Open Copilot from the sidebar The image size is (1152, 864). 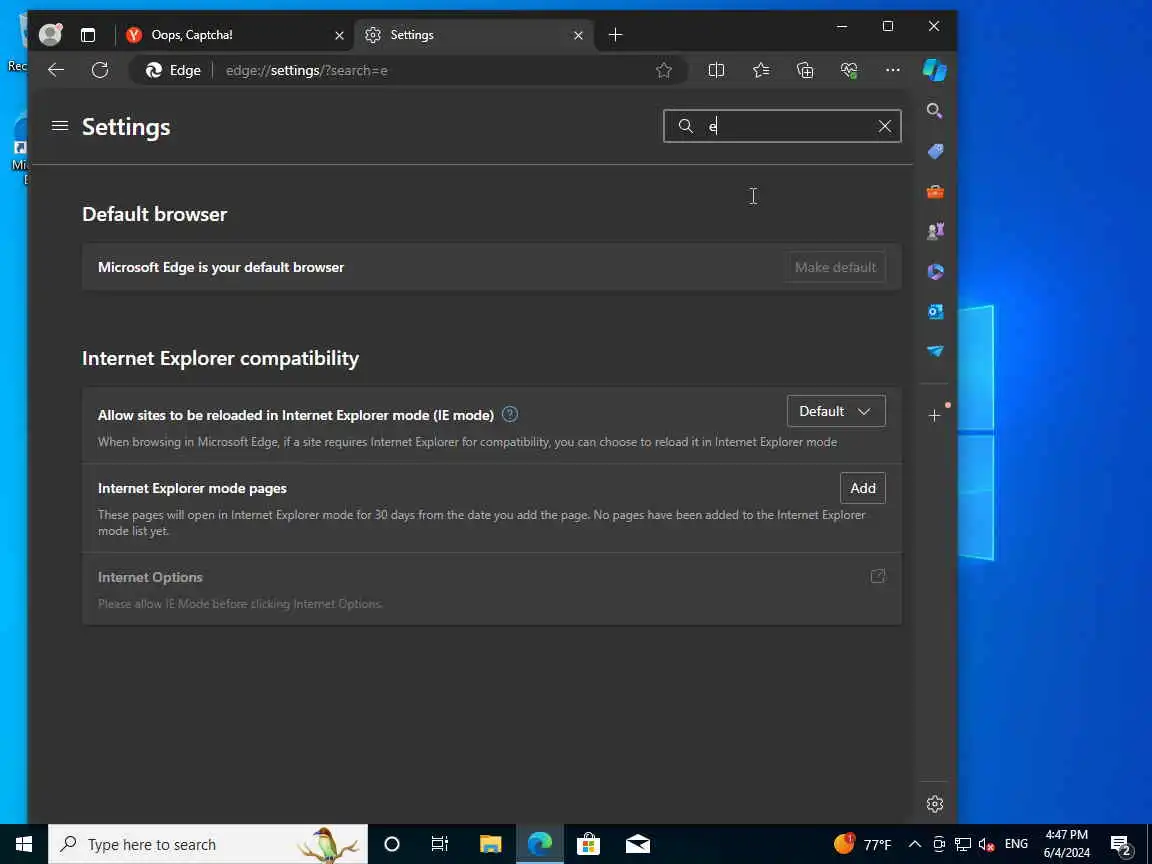click(x=935, y=70)
